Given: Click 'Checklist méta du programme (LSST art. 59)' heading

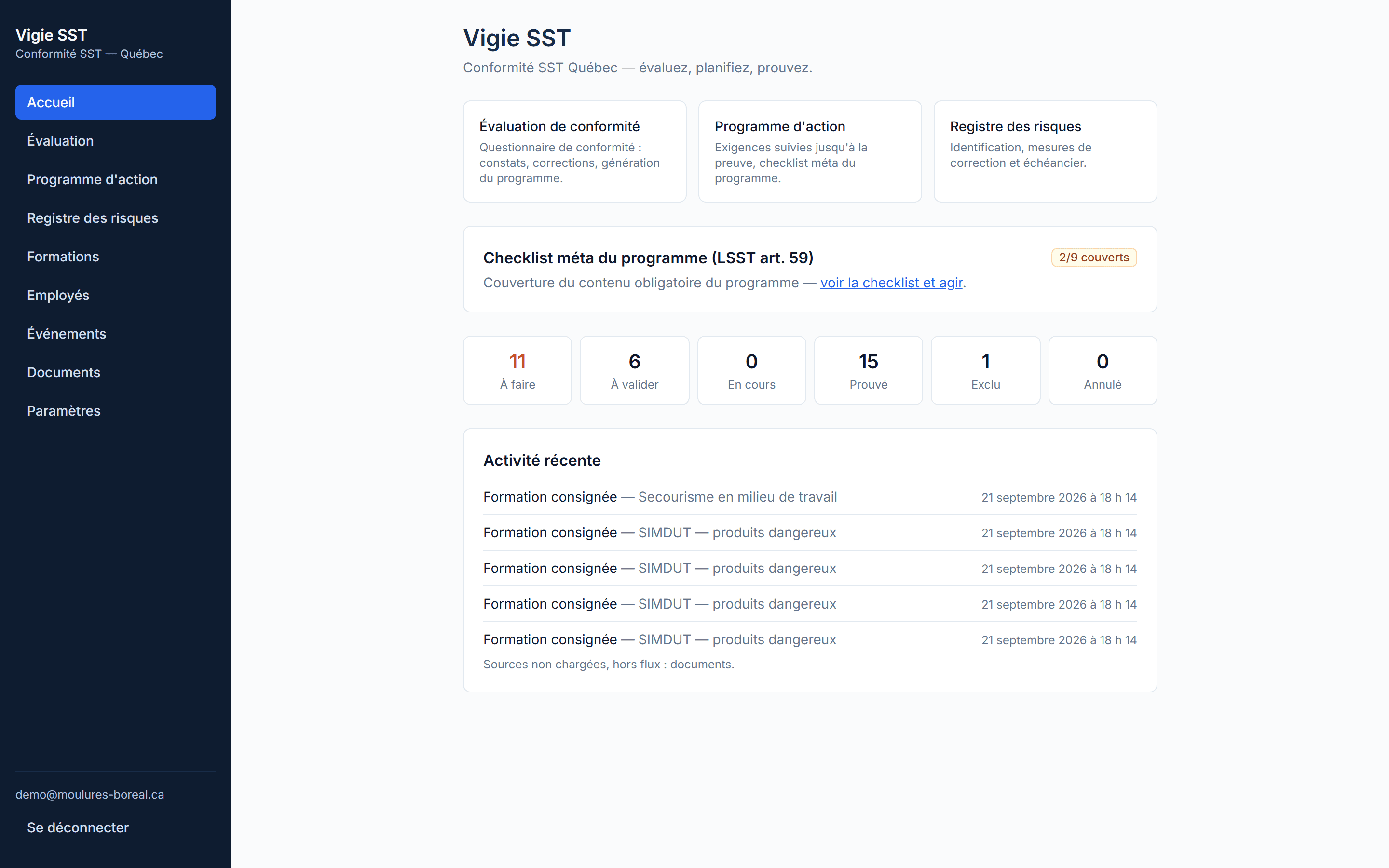Looking at the screenshot, I should (648, 258).
